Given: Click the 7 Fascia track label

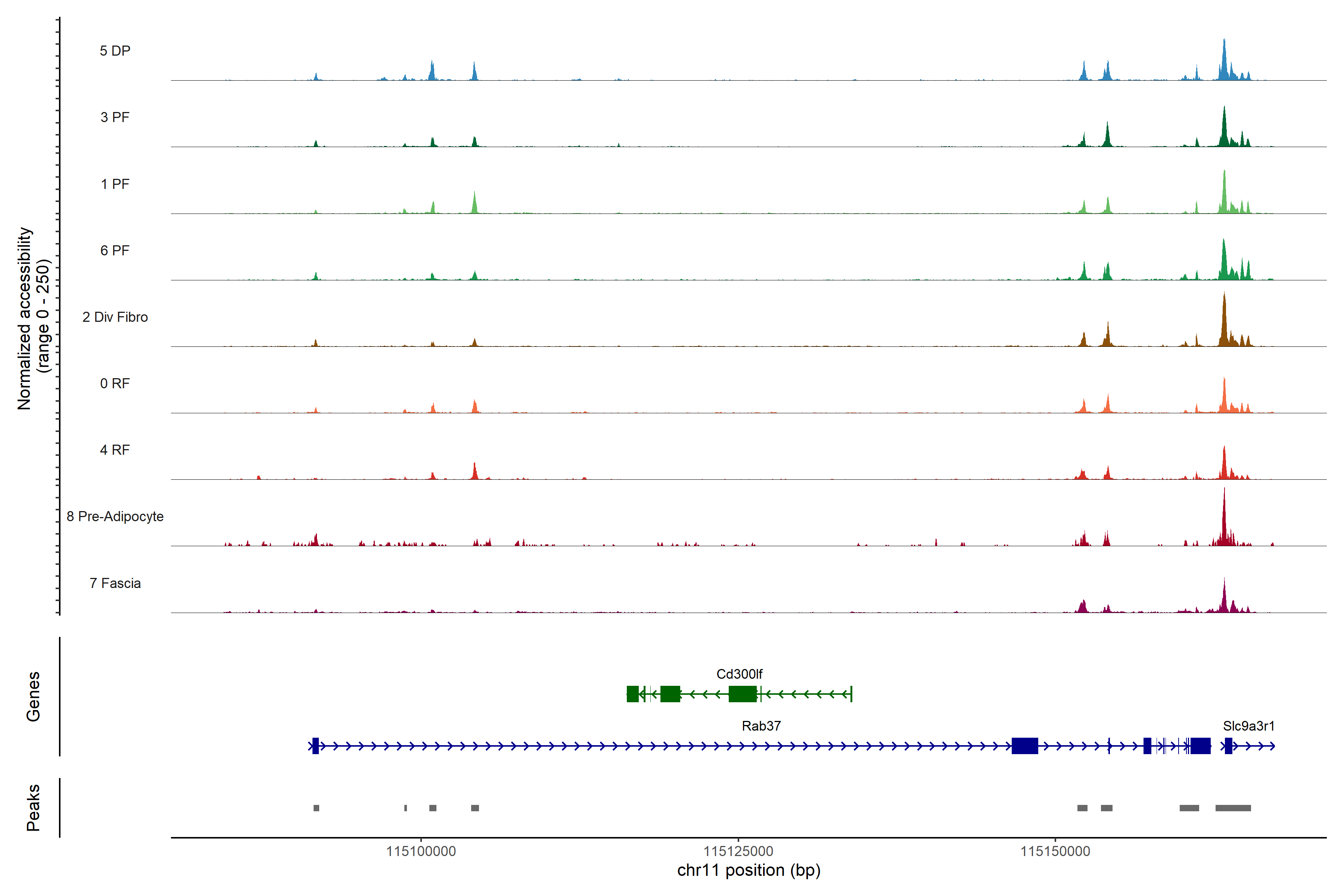Looking at the screenshot, I should [115, 584].
